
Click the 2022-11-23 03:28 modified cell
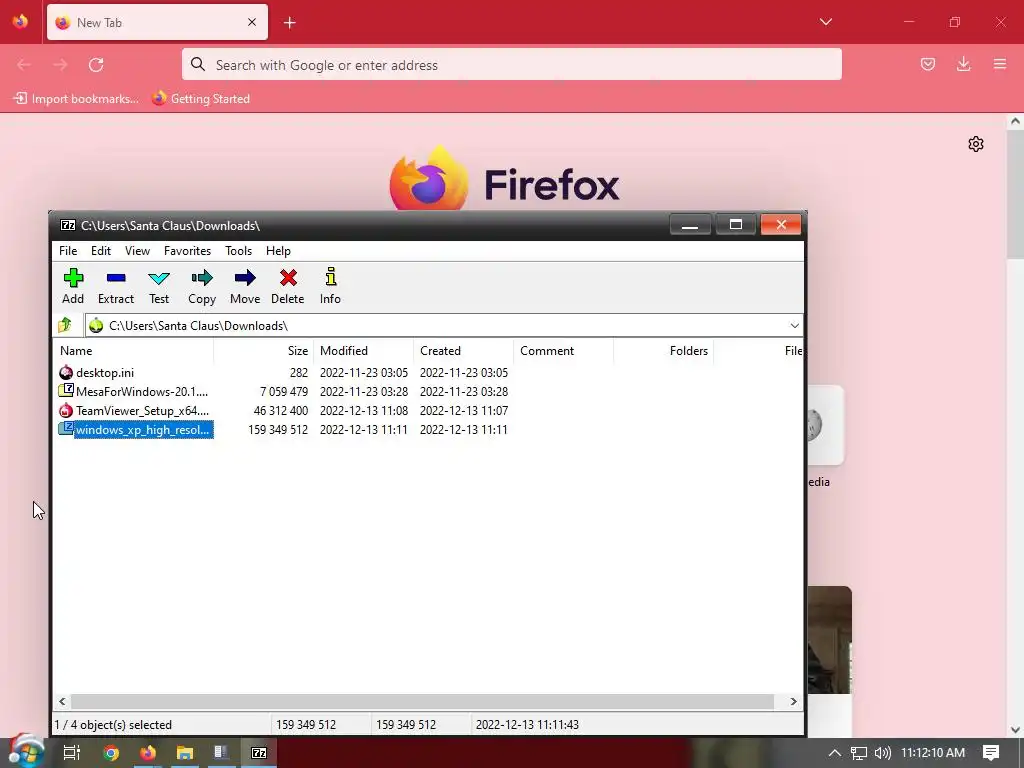364,392
